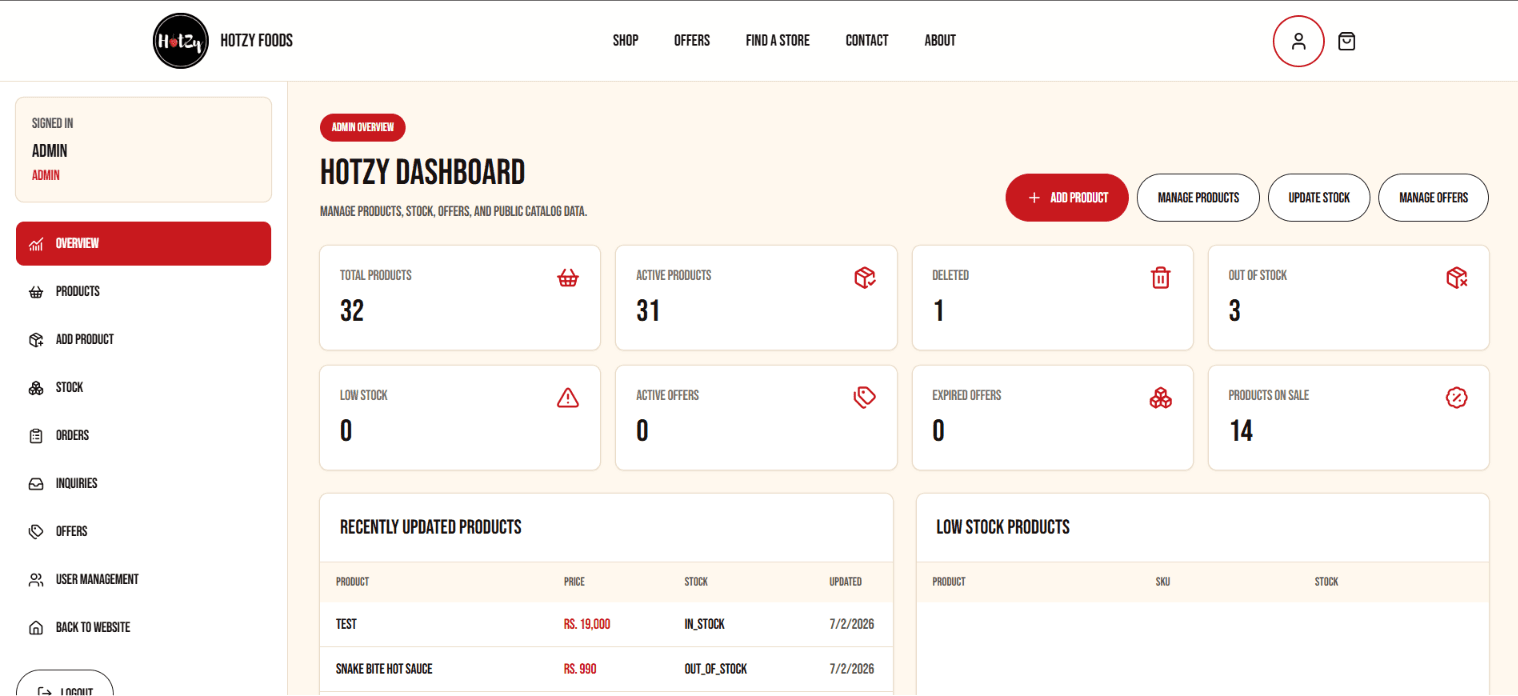This screenshot has height=696, width=1518.
Task: Click the TEST product row name
Action: (x=346, y=624)
